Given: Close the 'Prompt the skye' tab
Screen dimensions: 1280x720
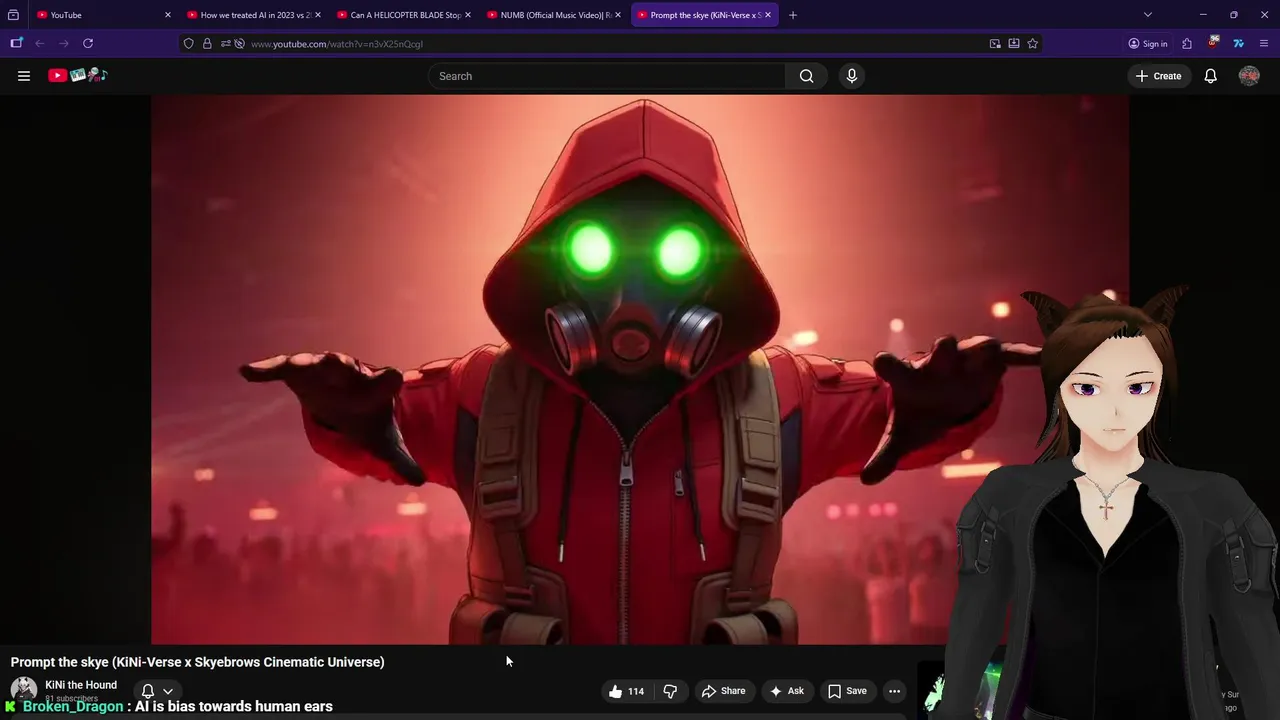Looking at the screenshot, I should click(x=768, y=15).
